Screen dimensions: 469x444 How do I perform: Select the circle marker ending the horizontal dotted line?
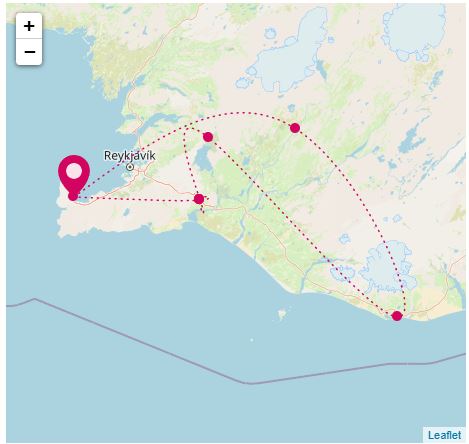199,199
